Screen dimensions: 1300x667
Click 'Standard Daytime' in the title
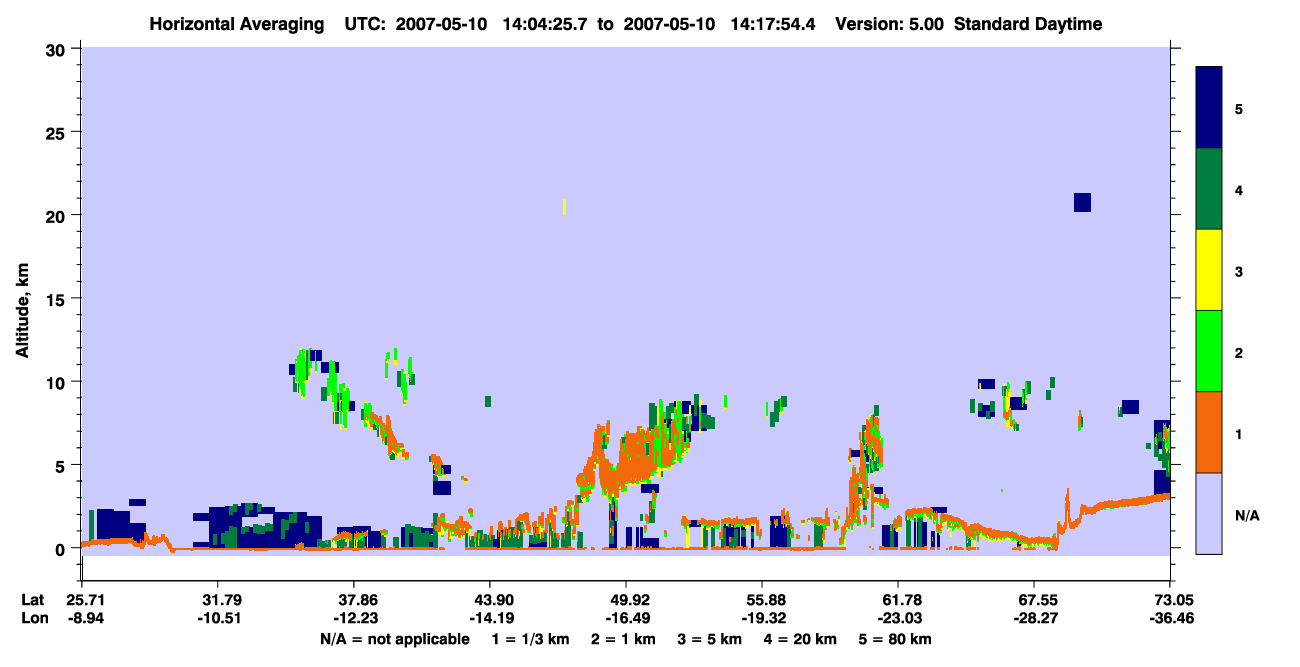tap(1028, 24)
